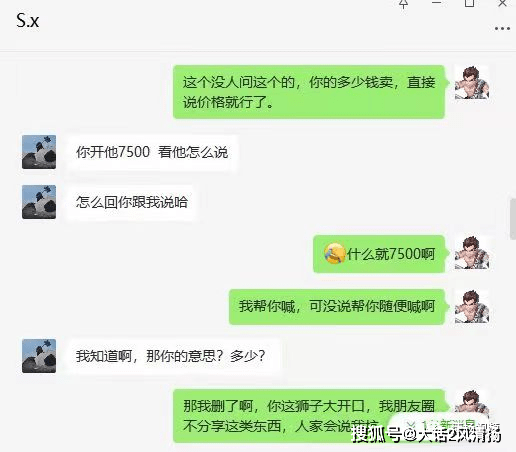The width and height of the screenshot is (516, 452).
Task: Click the crying-laughing emoji in the 7500 message
Action: [x=335, y=253]
